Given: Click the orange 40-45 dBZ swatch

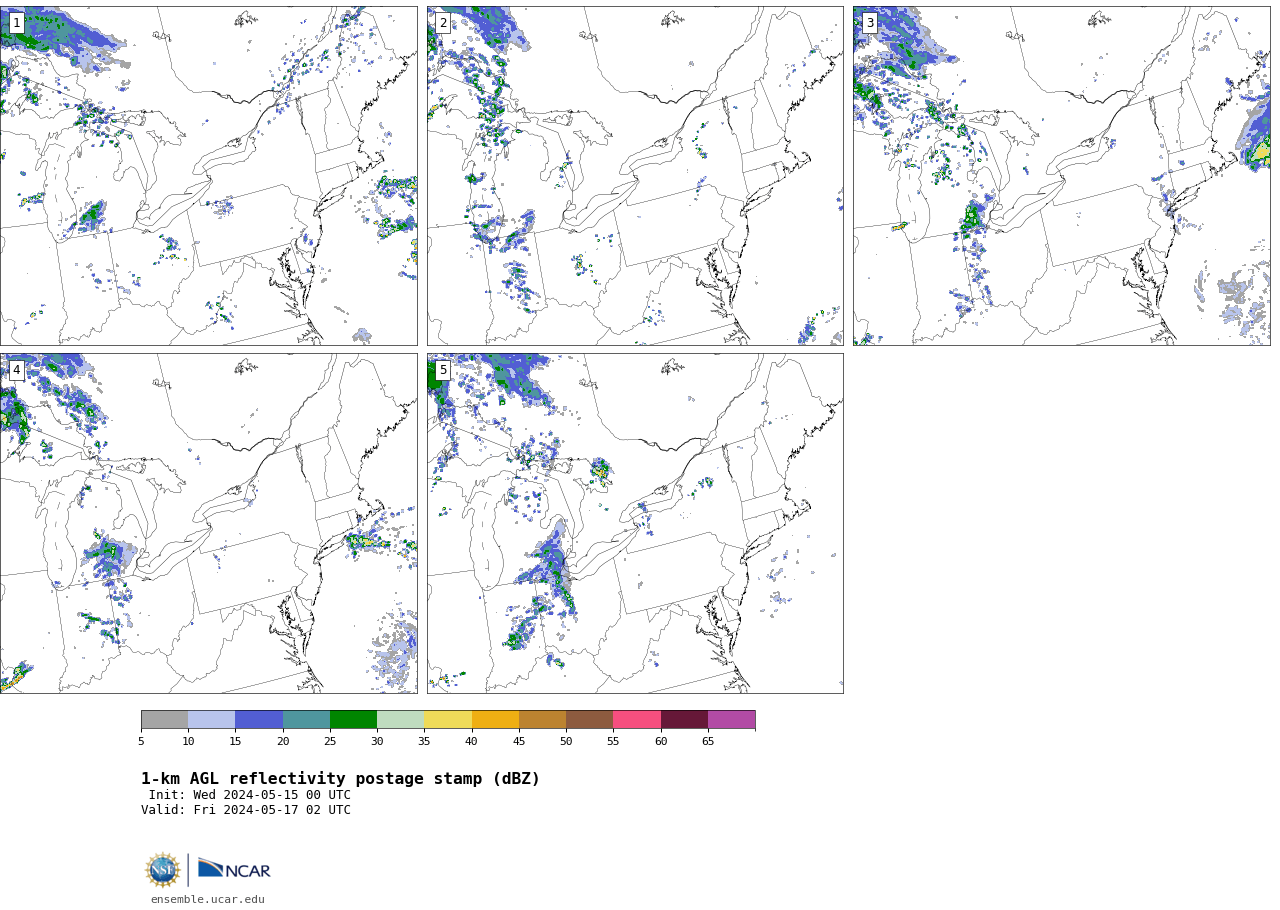Looking at the screenshot, I should point(495,720).
